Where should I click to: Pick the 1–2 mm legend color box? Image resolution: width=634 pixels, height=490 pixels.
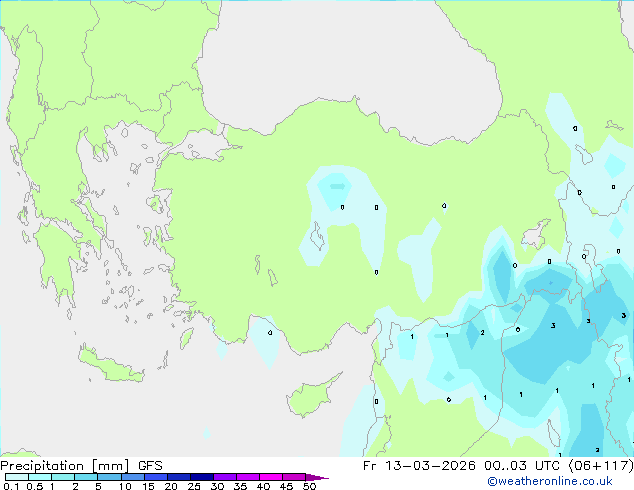pos(63,477)
